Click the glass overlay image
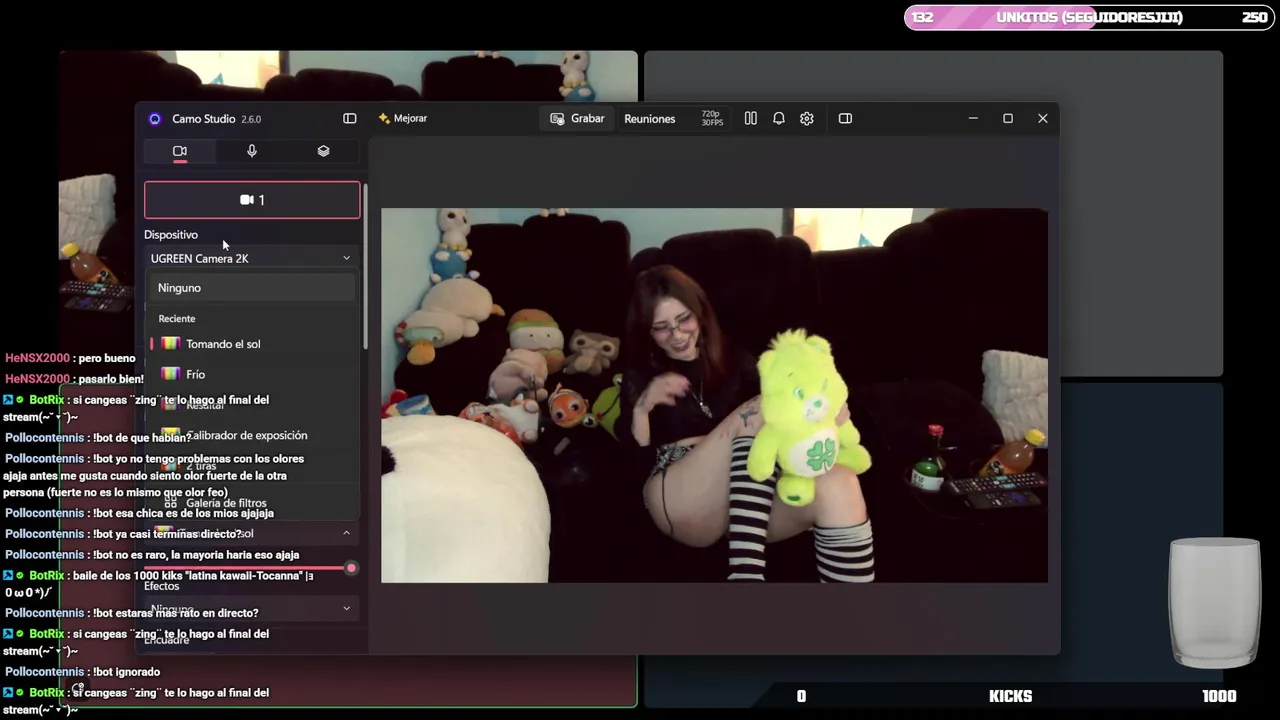Screen dimensions: 1280x720 [1215, 603]
